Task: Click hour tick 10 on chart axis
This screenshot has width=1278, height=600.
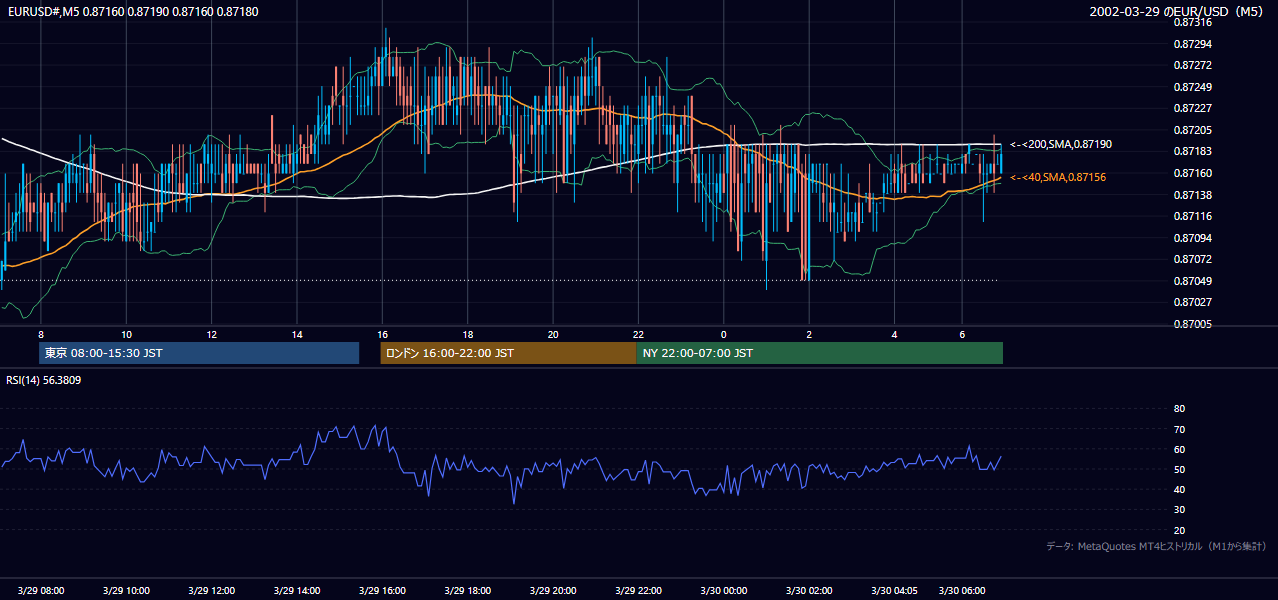Action: point(126,334)
